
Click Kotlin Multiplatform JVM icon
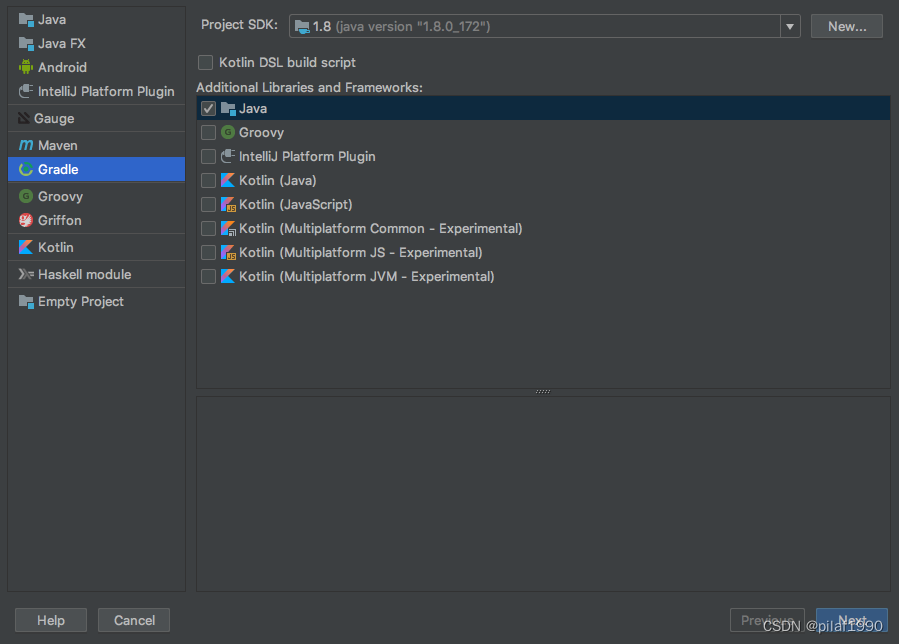tap(228, 276)
